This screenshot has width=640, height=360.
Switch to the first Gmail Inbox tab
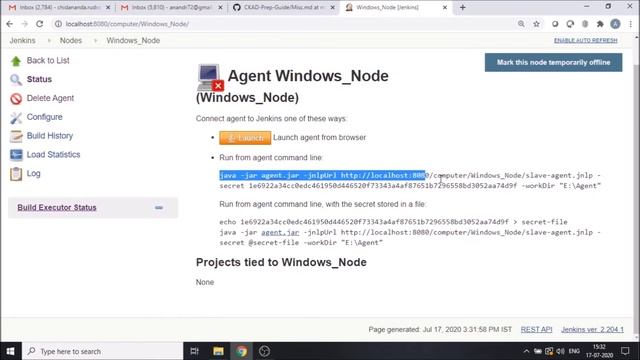(58, 7)
